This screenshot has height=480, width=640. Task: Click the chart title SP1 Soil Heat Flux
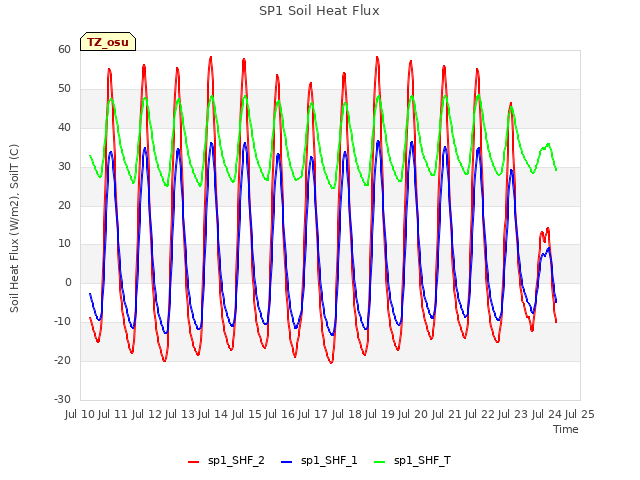319,11
